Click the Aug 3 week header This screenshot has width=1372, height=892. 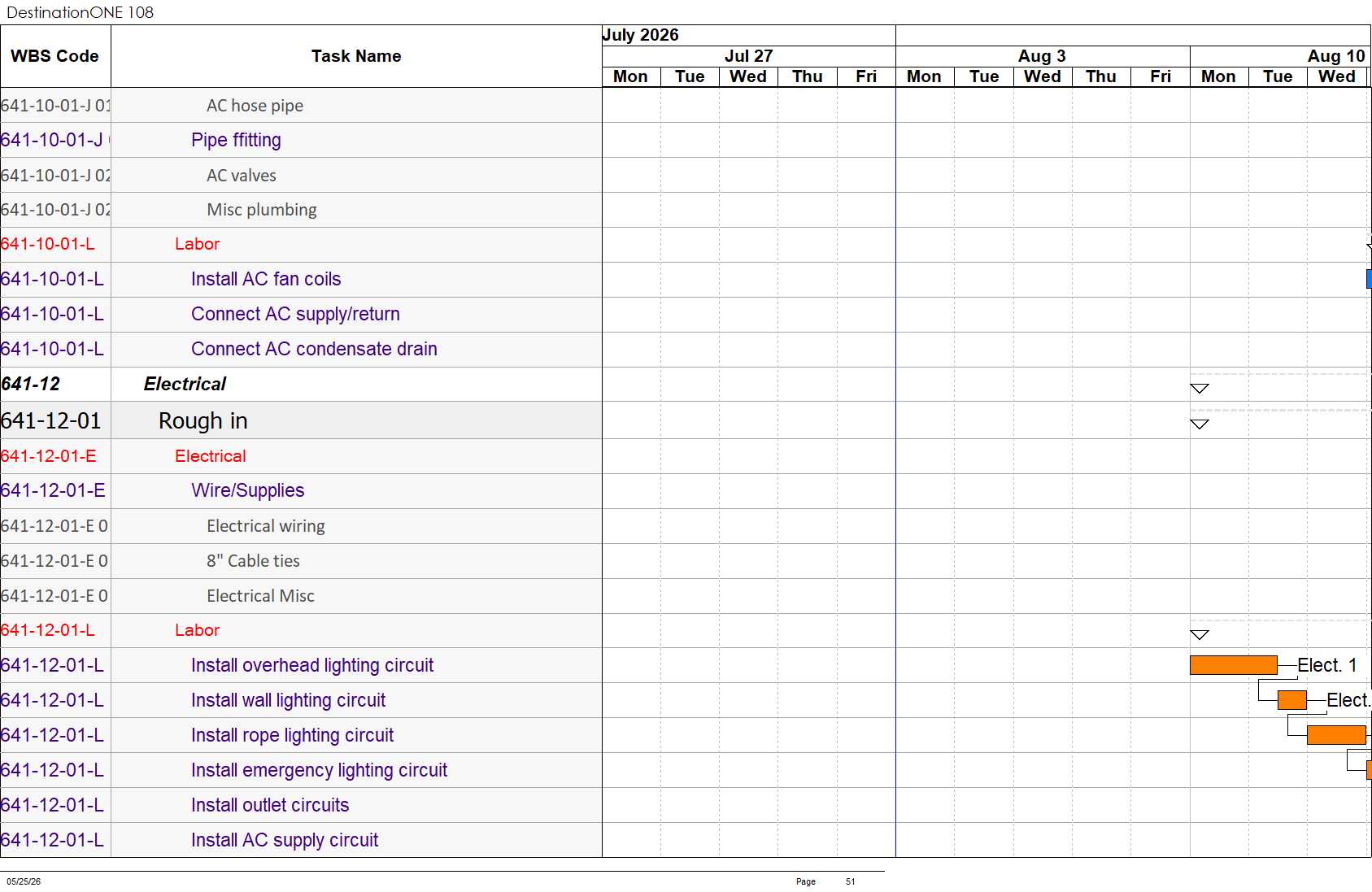(1042, 56)
